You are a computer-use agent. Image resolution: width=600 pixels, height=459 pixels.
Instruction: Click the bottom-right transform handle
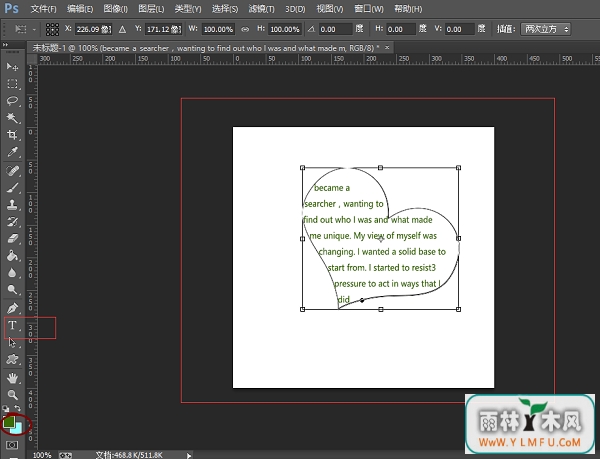coord(458,309)
